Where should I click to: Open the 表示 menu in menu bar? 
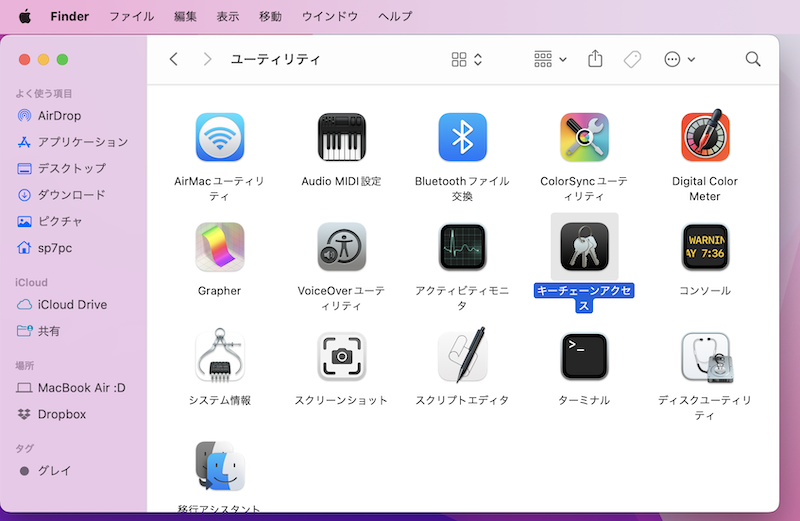pyautogui.click(x=228, y=17)
